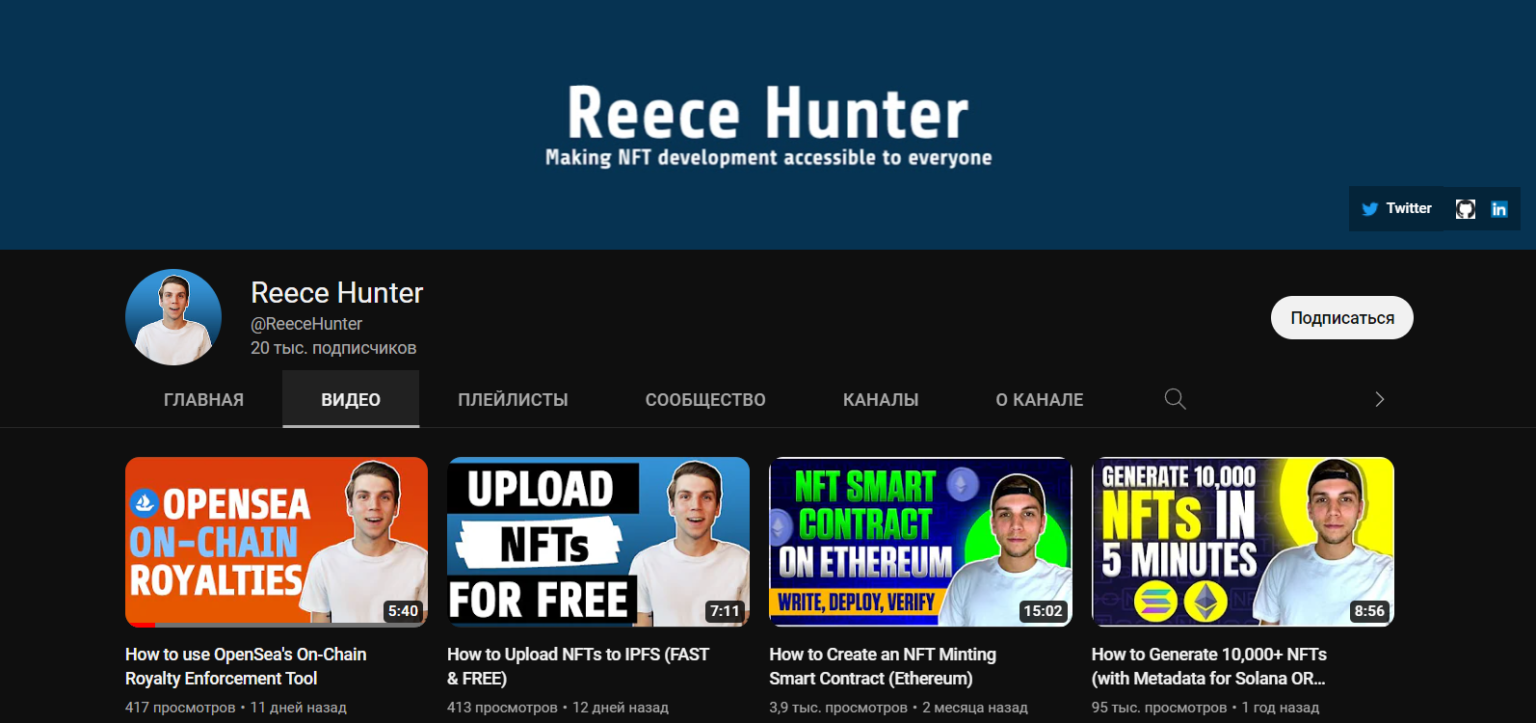1536x723 pixels.
Task: Click the 417 просмотров • 11 дней назад text
Action: (x=236, y=708)
